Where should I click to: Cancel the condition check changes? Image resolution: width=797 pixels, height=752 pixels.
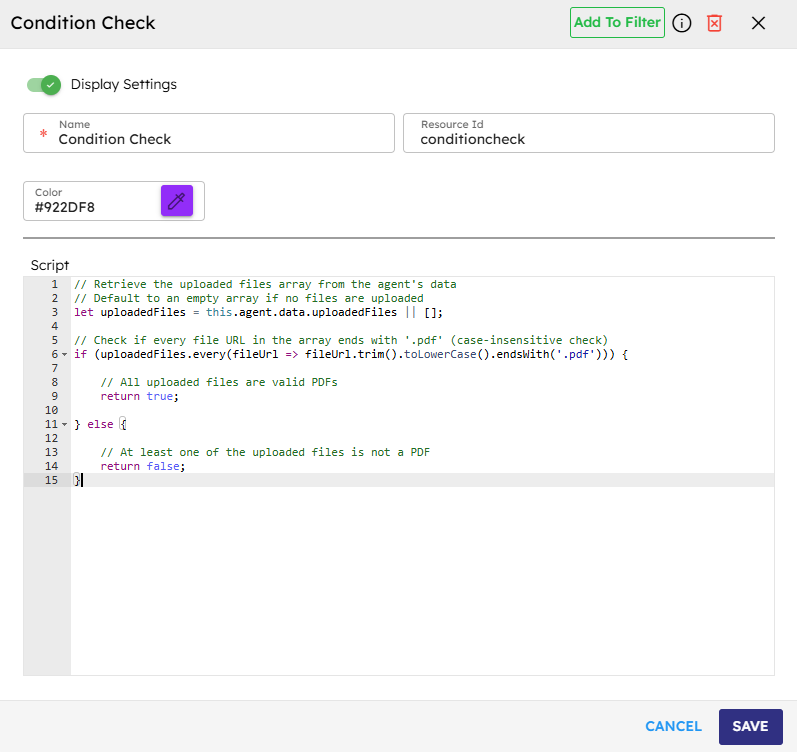(674, 727)
